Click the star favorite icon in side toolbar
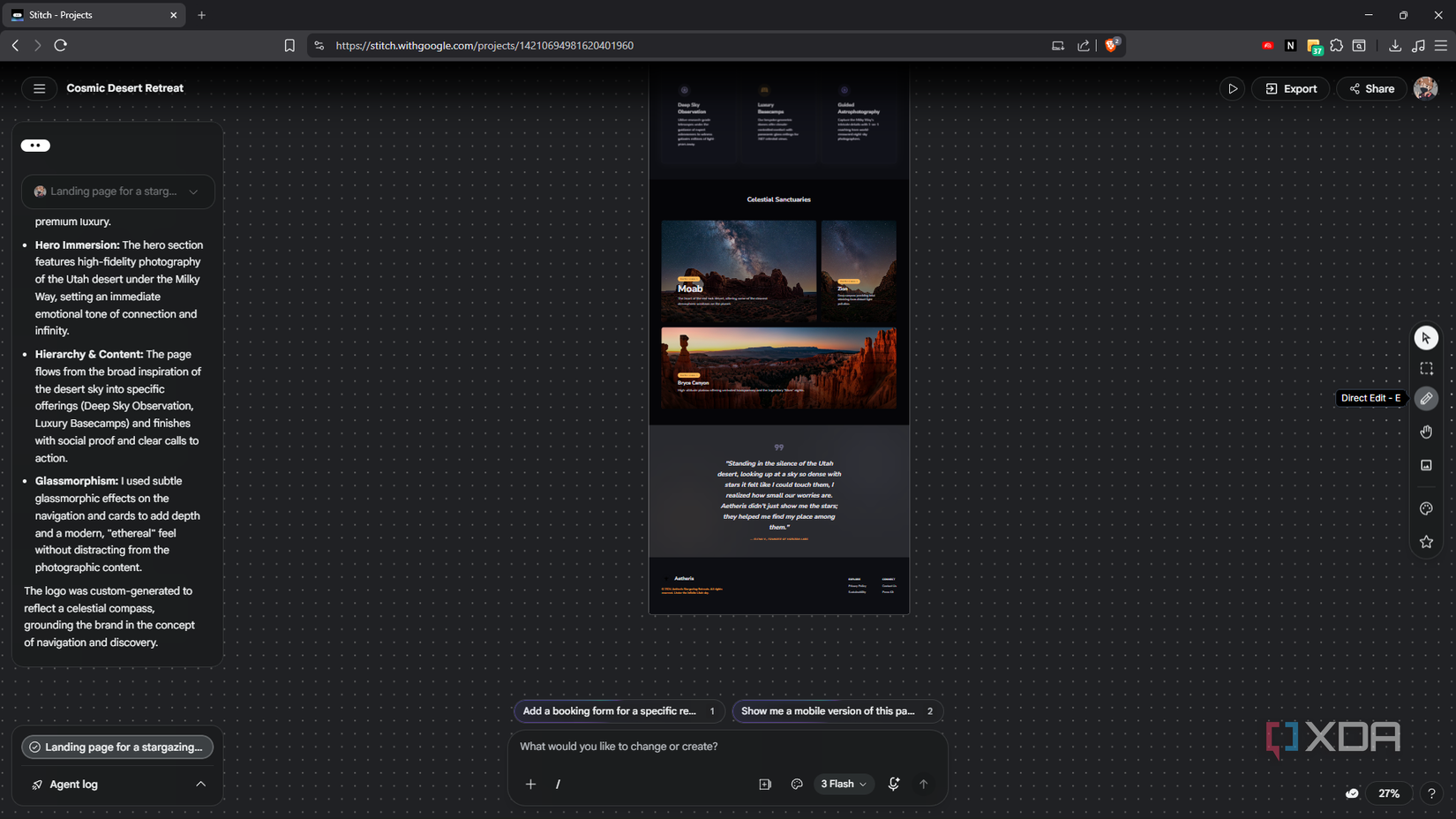The width and height of the screenshot is (1456, 819). tap(1426, 542)
